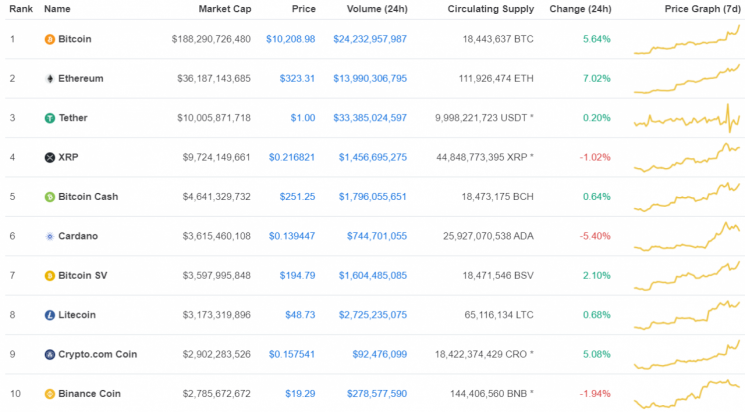Open the Litecoin name link
This screenshot has height=412, width=745.
77,315
